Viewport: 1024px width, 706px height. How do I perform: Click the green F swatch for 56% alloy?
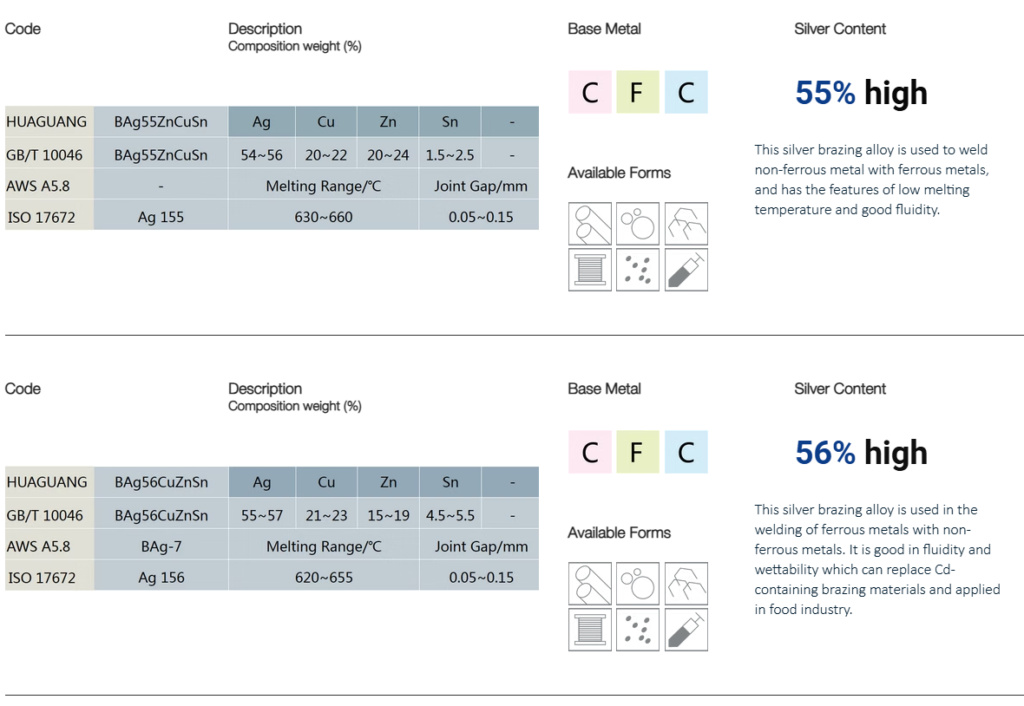click(x=637, y=452)
